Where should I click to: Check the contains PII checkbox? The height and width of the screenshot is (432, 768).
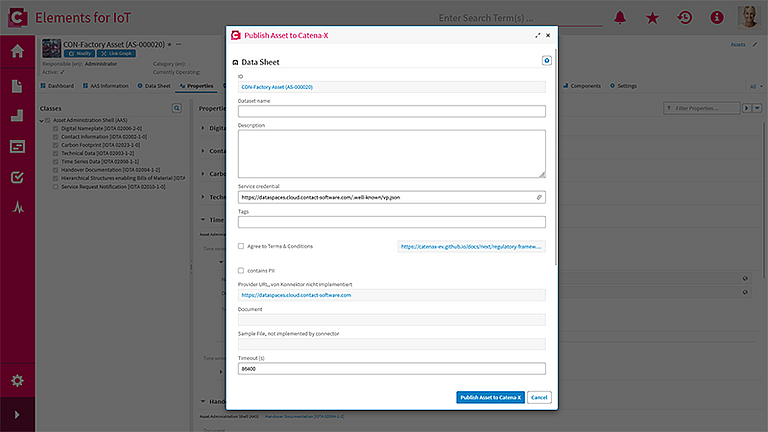pyautogui.click(x=241, y=270)
